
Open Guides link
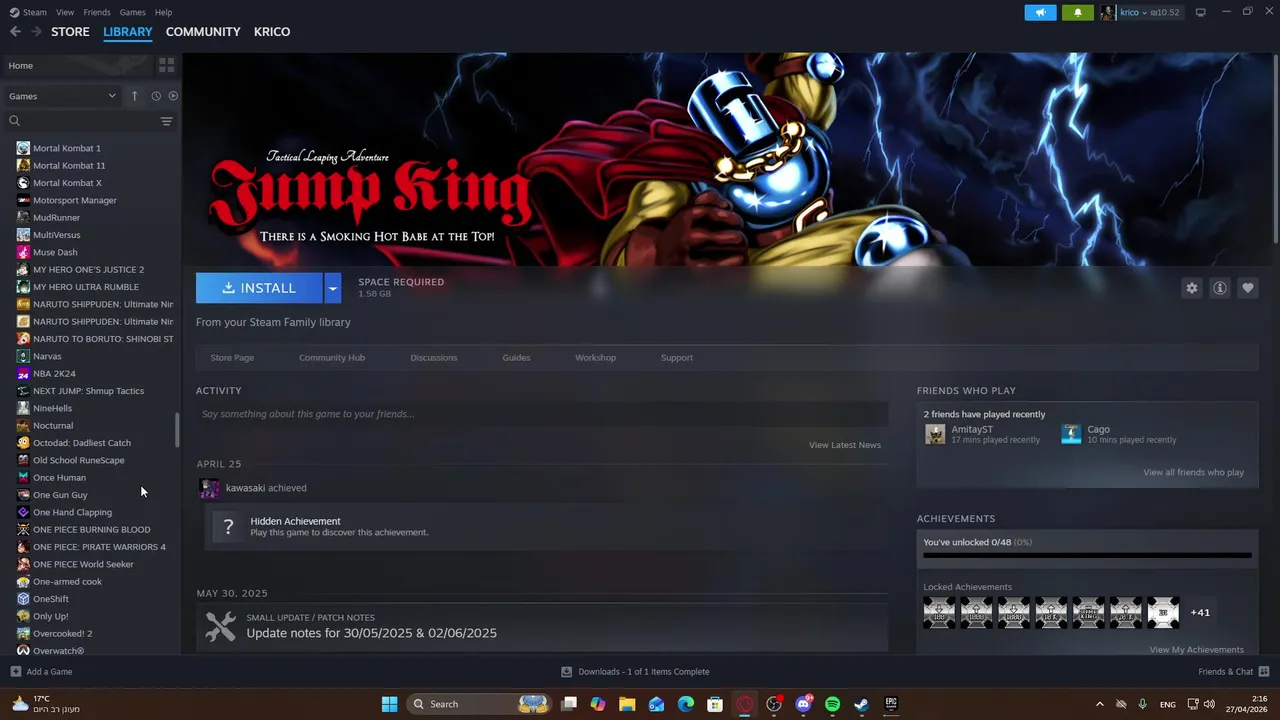tap(516, 357)
